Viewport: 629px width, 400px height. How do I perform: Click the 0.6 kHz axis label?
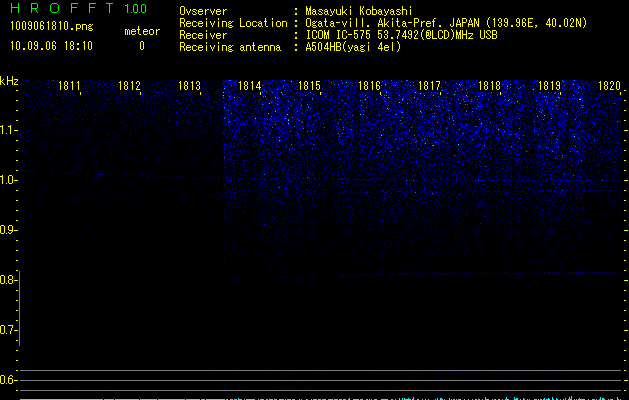7,380
